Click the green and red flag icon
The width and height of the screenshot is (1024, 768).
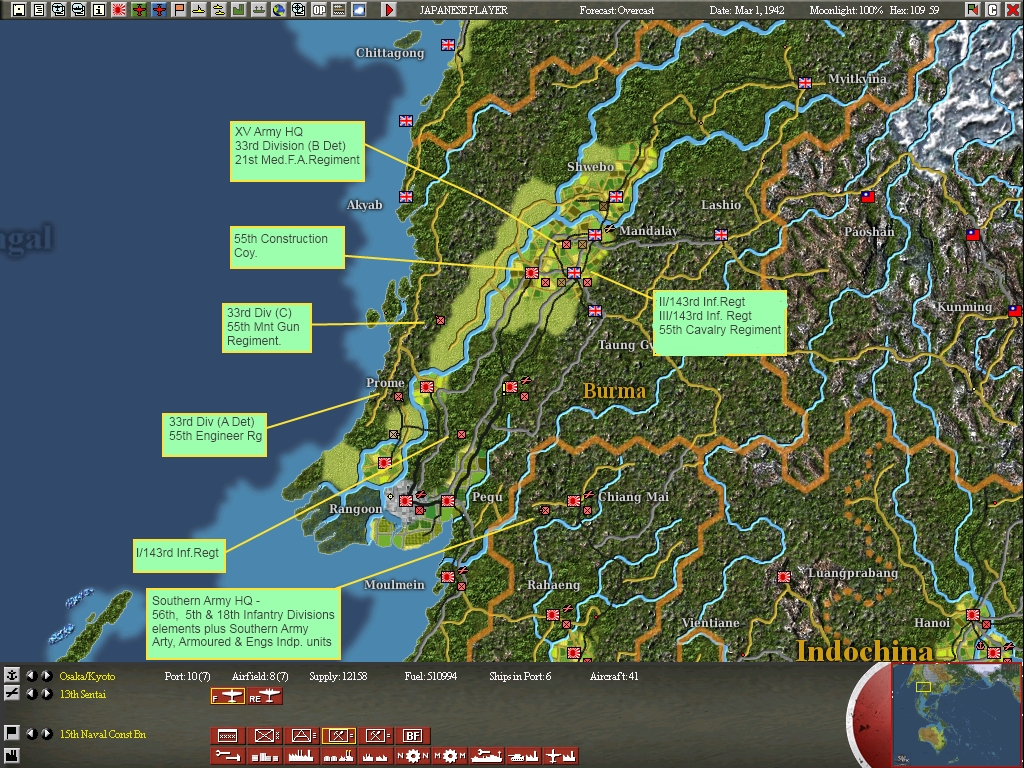click(973, 10)
